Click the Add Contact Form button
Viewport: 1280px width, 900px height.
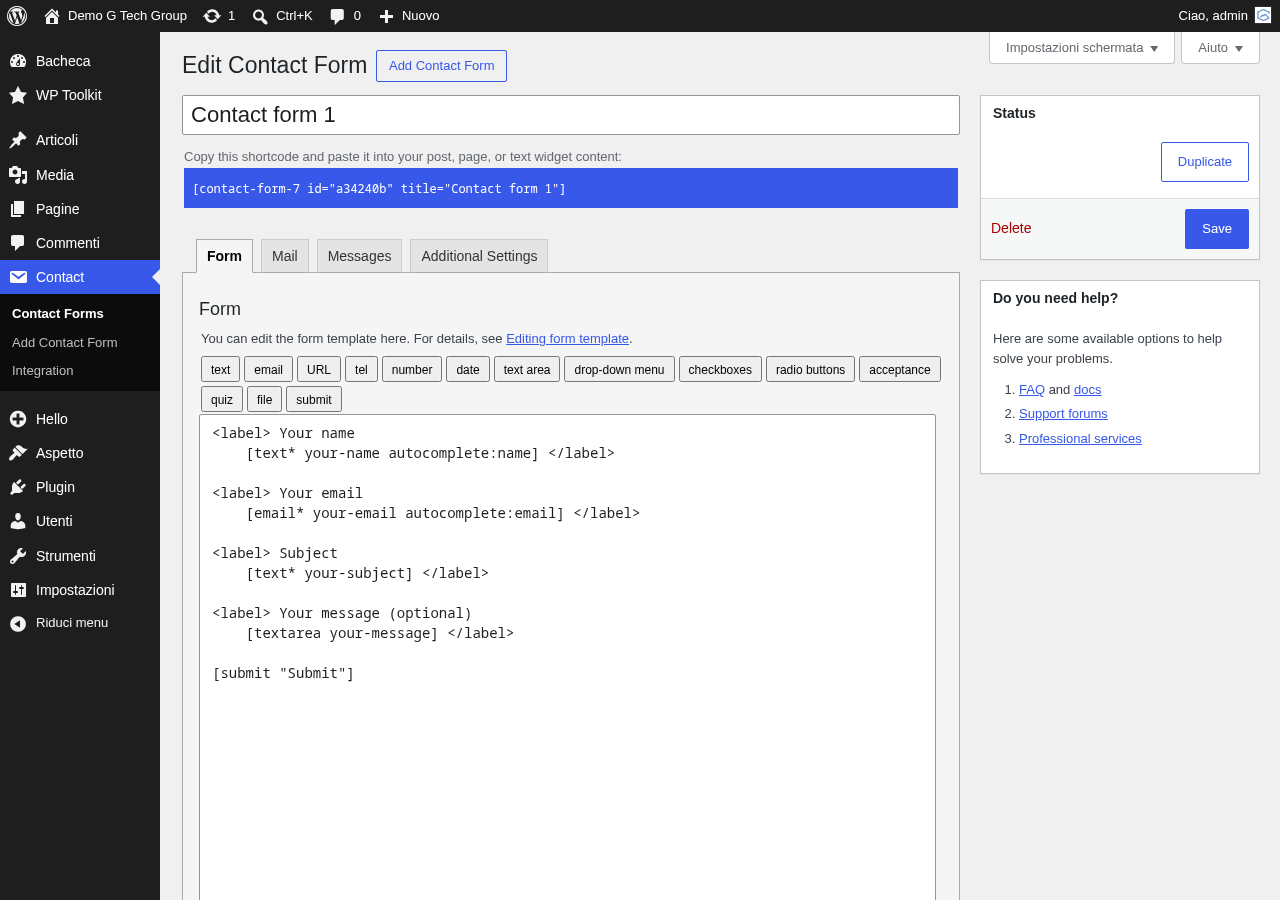point(441,66)
